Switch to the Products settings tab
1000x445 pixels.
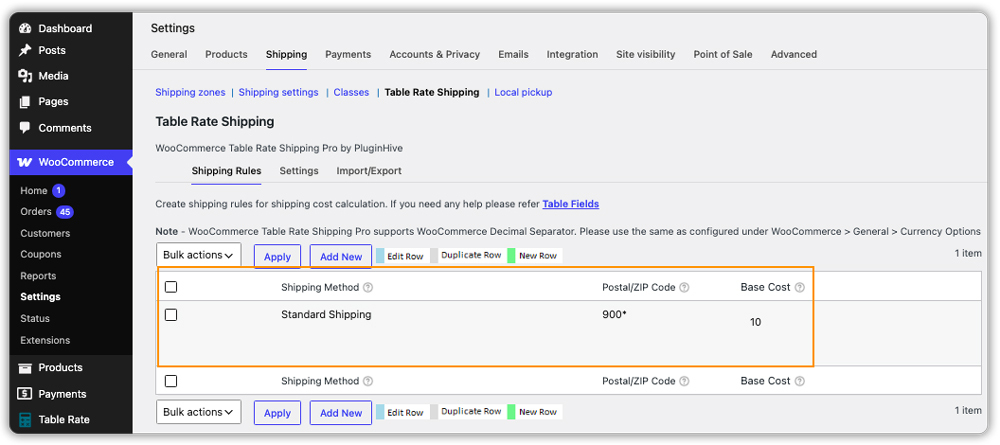[x=226, y=54]
